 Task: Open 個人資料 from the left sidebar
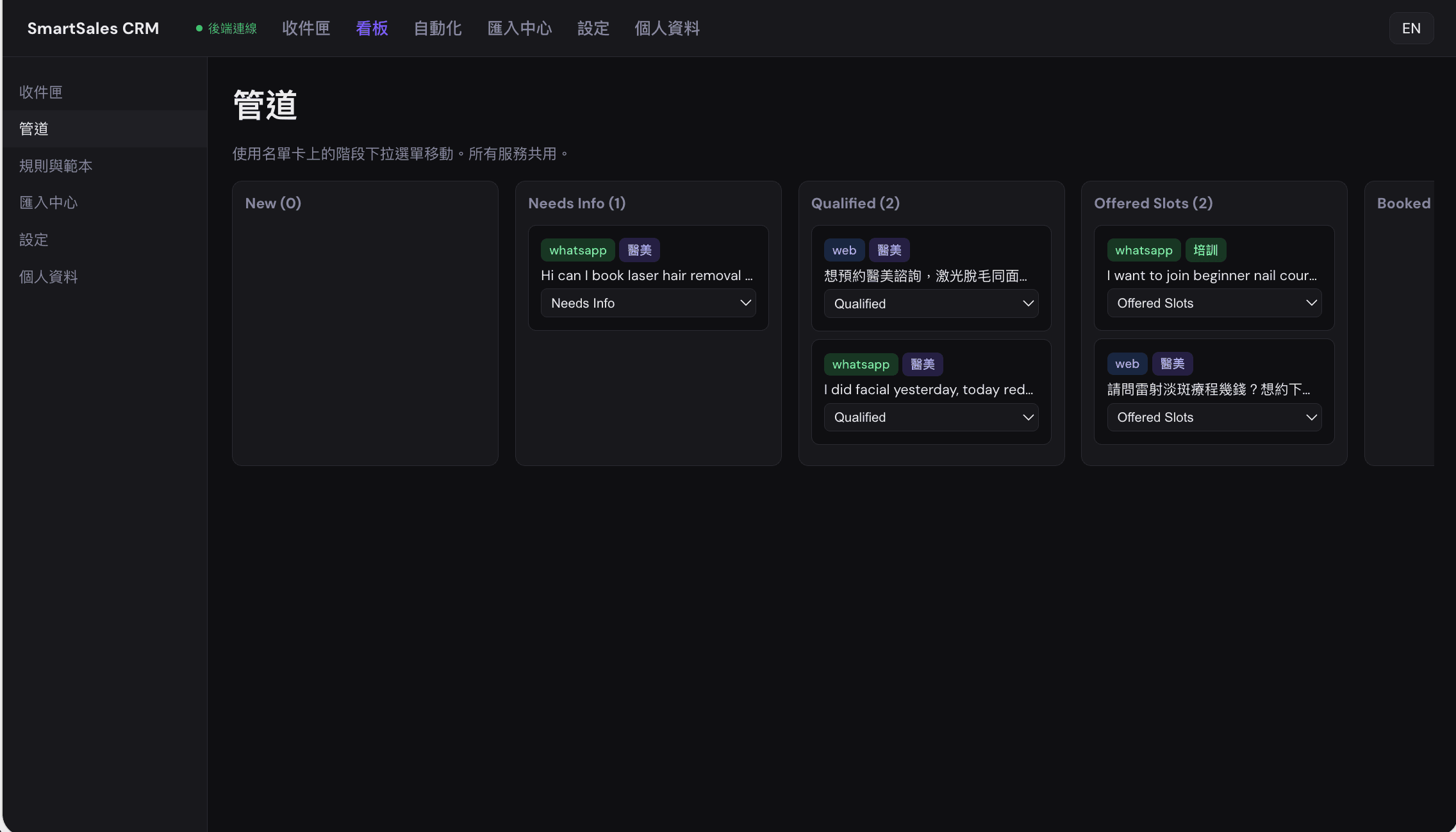click(49, 277)
